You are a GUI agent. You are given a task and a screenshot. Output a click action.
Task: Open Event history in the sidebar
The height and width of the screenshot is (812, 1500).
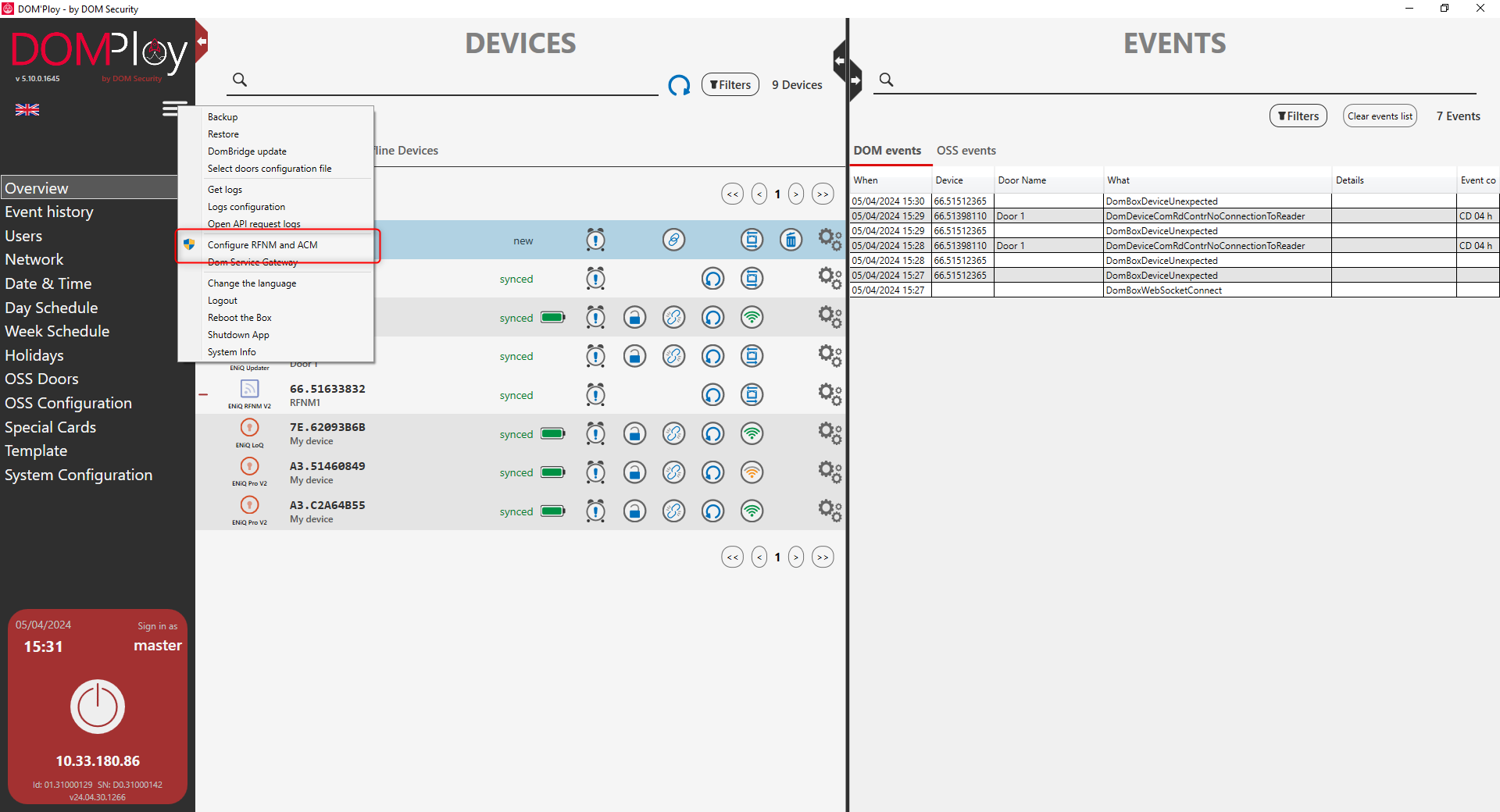pyautogui.click(x=49, y=212)
